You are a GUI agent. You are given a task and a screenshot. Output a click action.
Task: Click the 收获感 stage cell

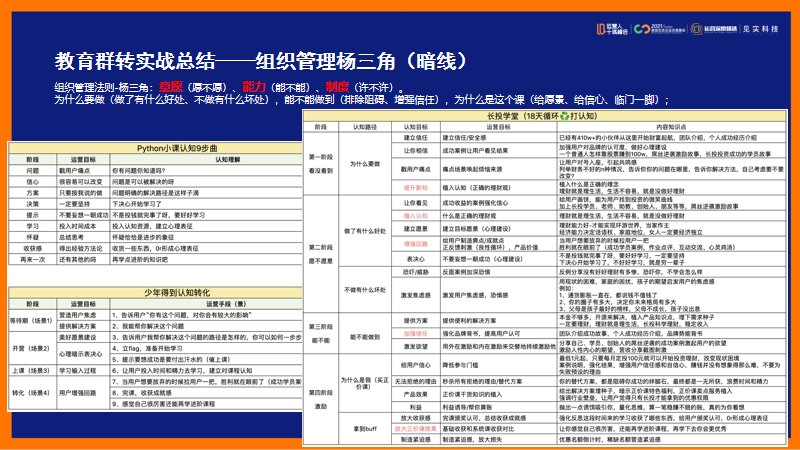[33, 248]
